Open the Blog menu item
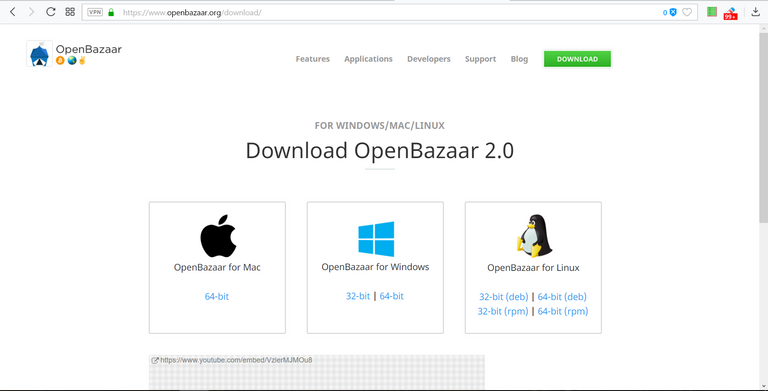768x391 pixels. [x=519, y=59]
